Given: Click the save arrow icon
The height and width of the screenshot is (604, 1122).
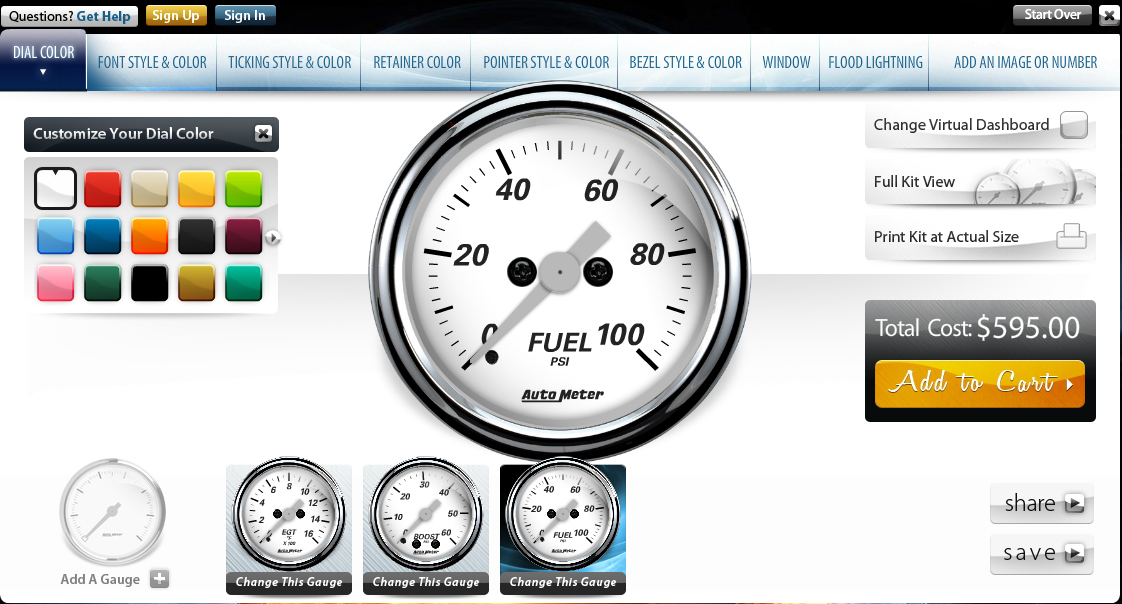Looking at the screenshot, I should coord(1074,553).
